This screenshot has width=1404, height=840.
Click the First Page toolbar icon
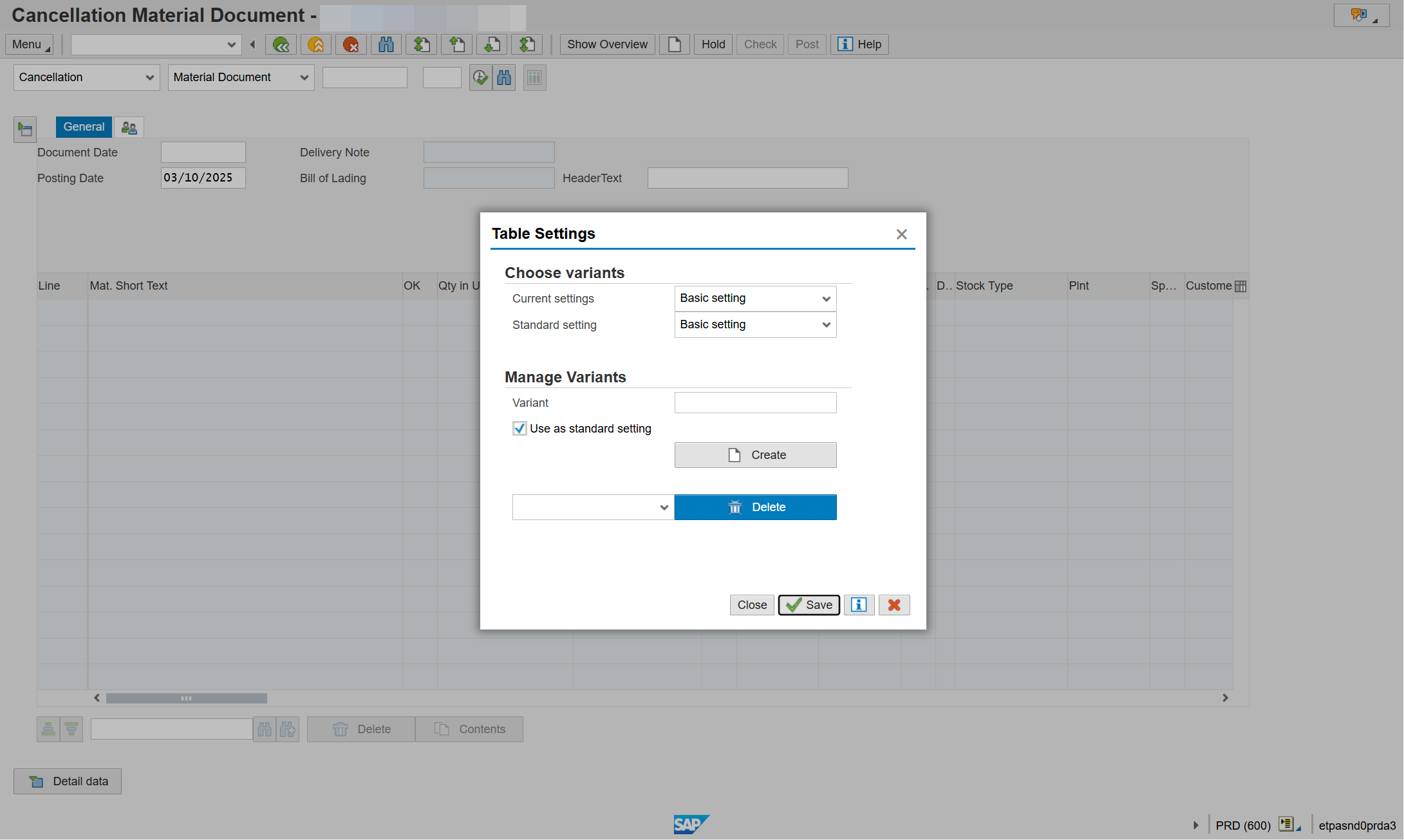point(422,44)
